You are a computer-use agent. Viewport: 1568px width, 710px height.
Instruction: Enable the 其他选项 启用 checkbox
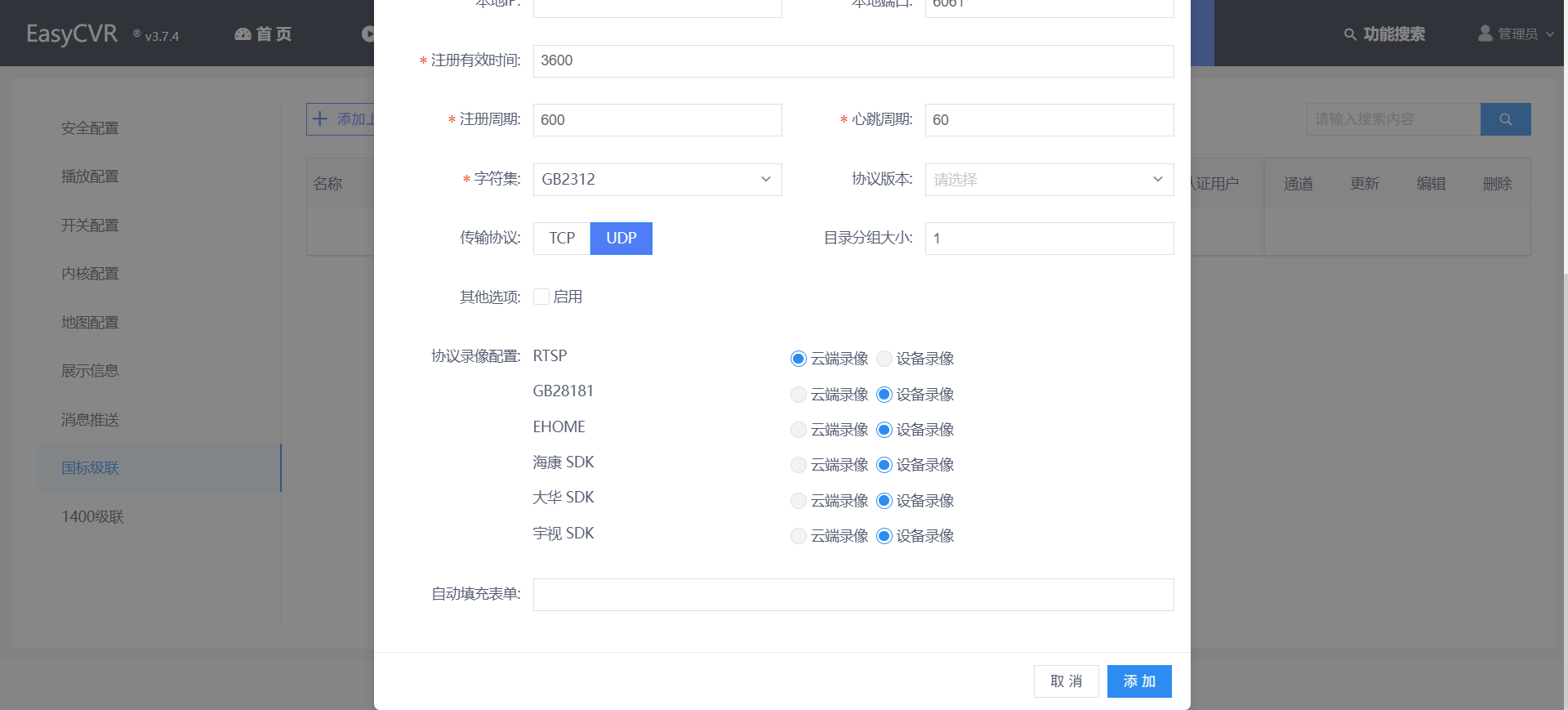click(x=541, y=297)
